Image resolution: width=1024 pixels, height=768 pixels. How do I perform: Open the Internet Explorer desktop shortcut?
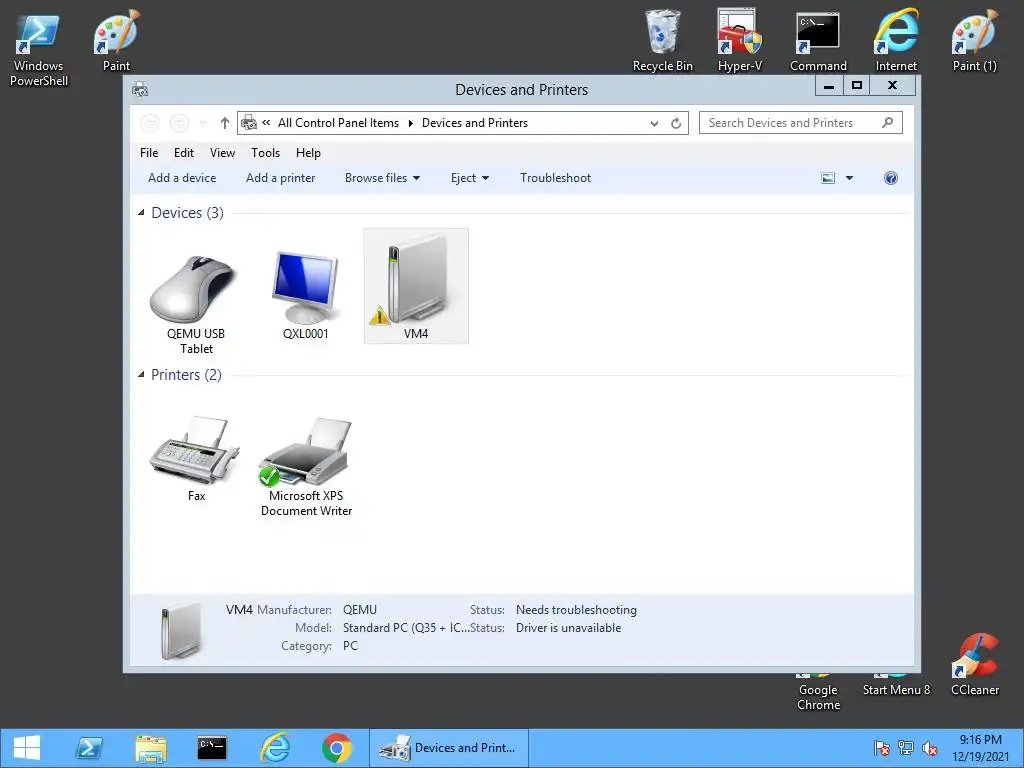(896, 40)
